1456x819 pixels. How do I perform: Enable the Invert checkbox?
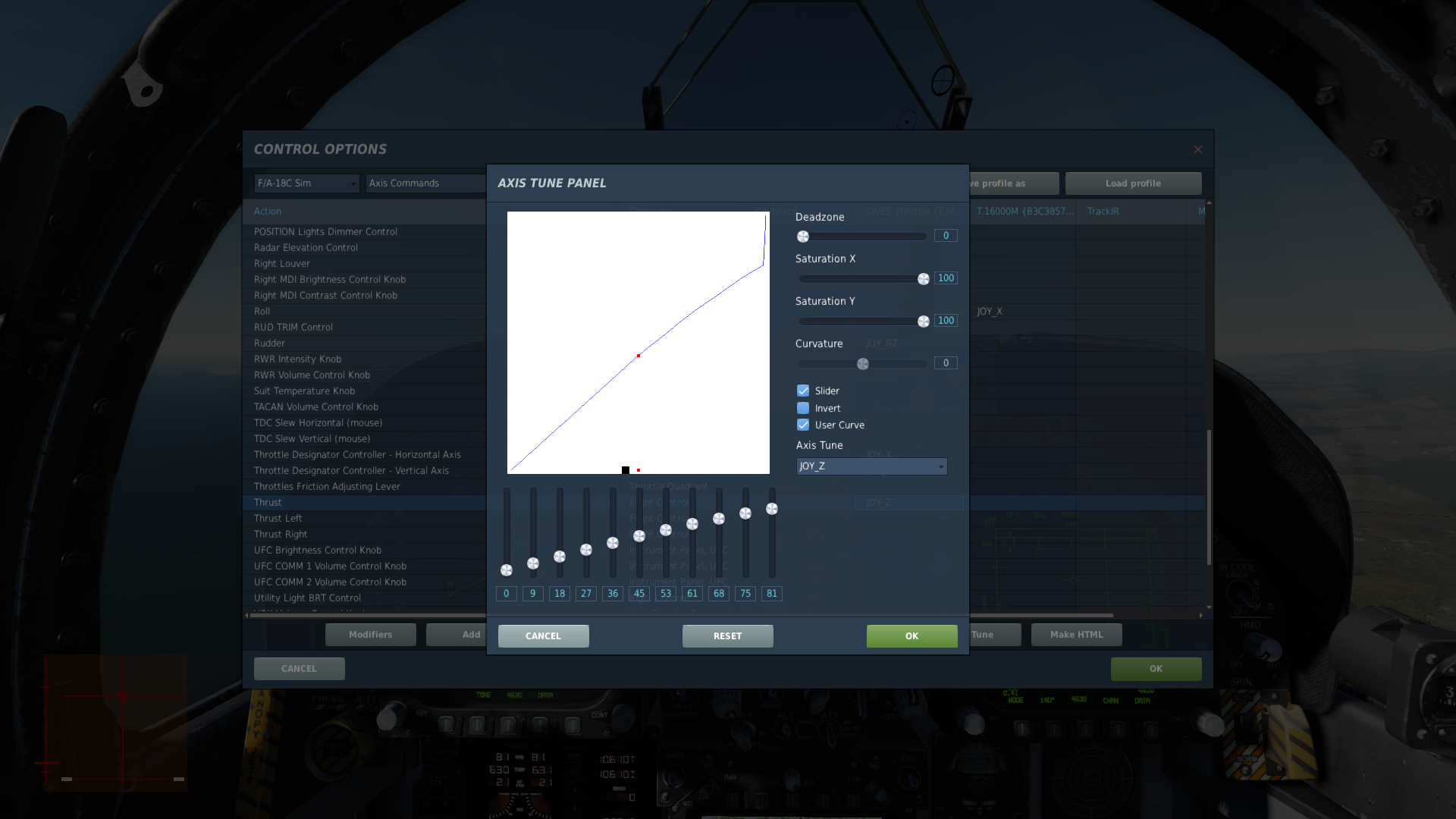803,408
